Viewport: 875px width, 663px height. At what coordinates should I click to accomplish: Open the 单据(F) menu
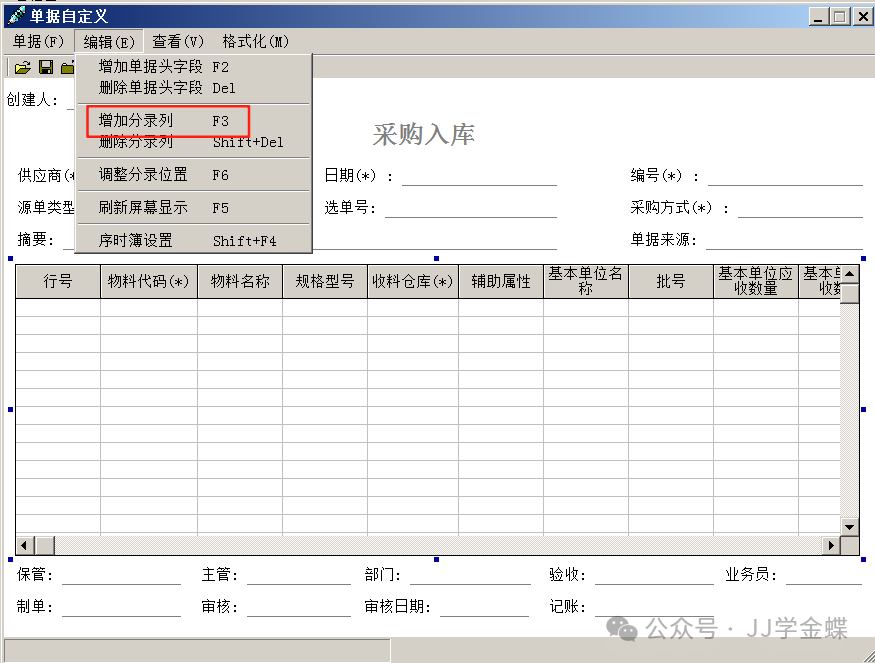(x=38, y=41)
